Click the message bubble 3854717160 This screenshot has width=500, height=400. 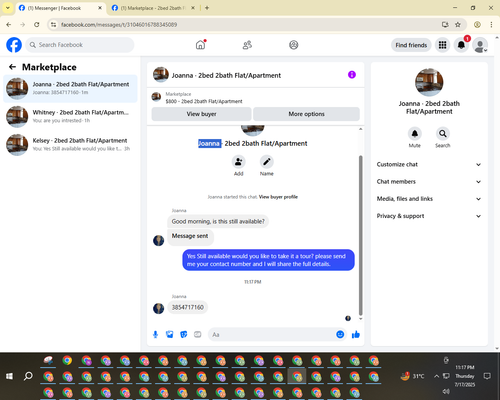[188, 307]
